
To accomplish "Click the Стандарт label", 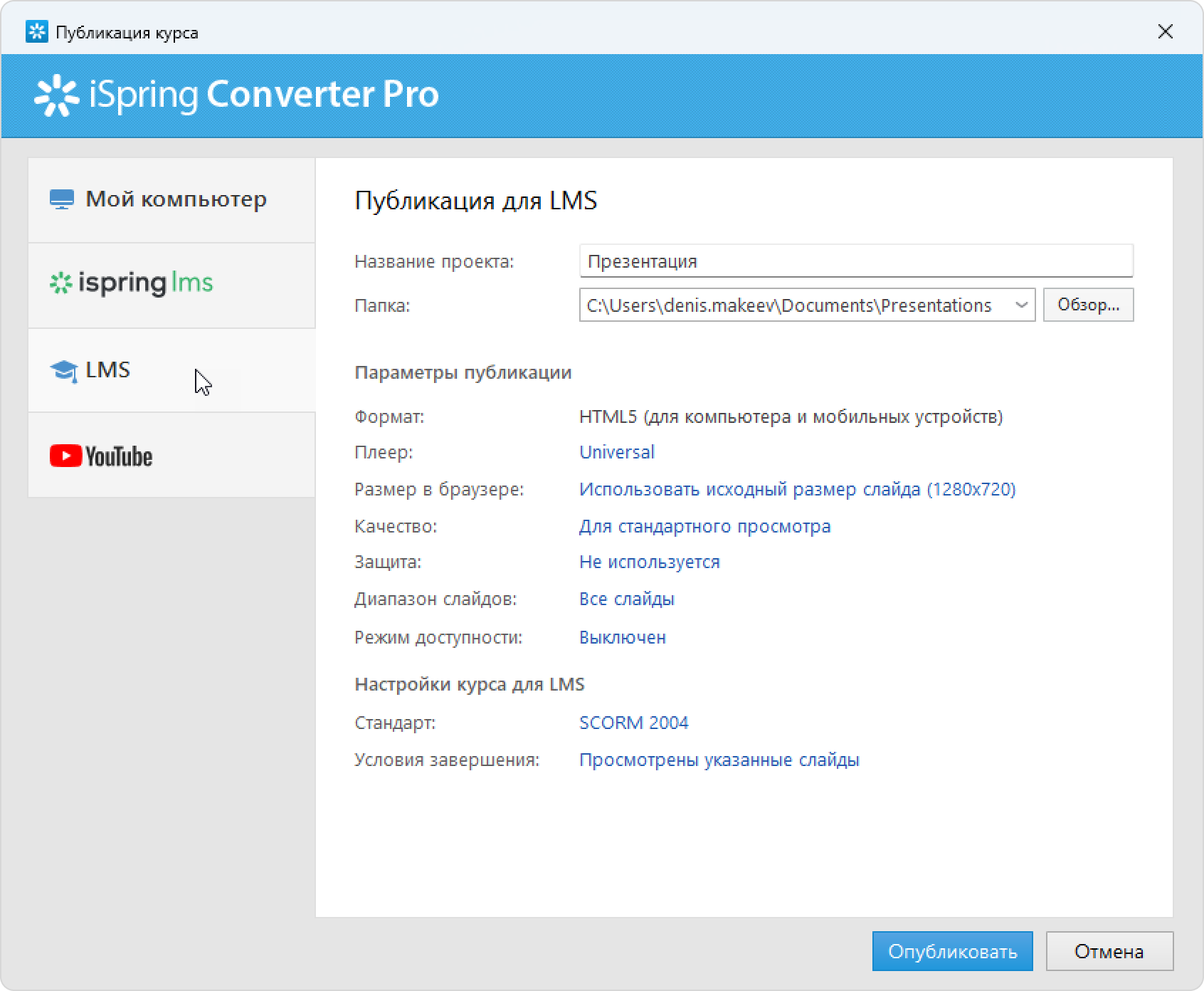I will [x=395, y=723].
